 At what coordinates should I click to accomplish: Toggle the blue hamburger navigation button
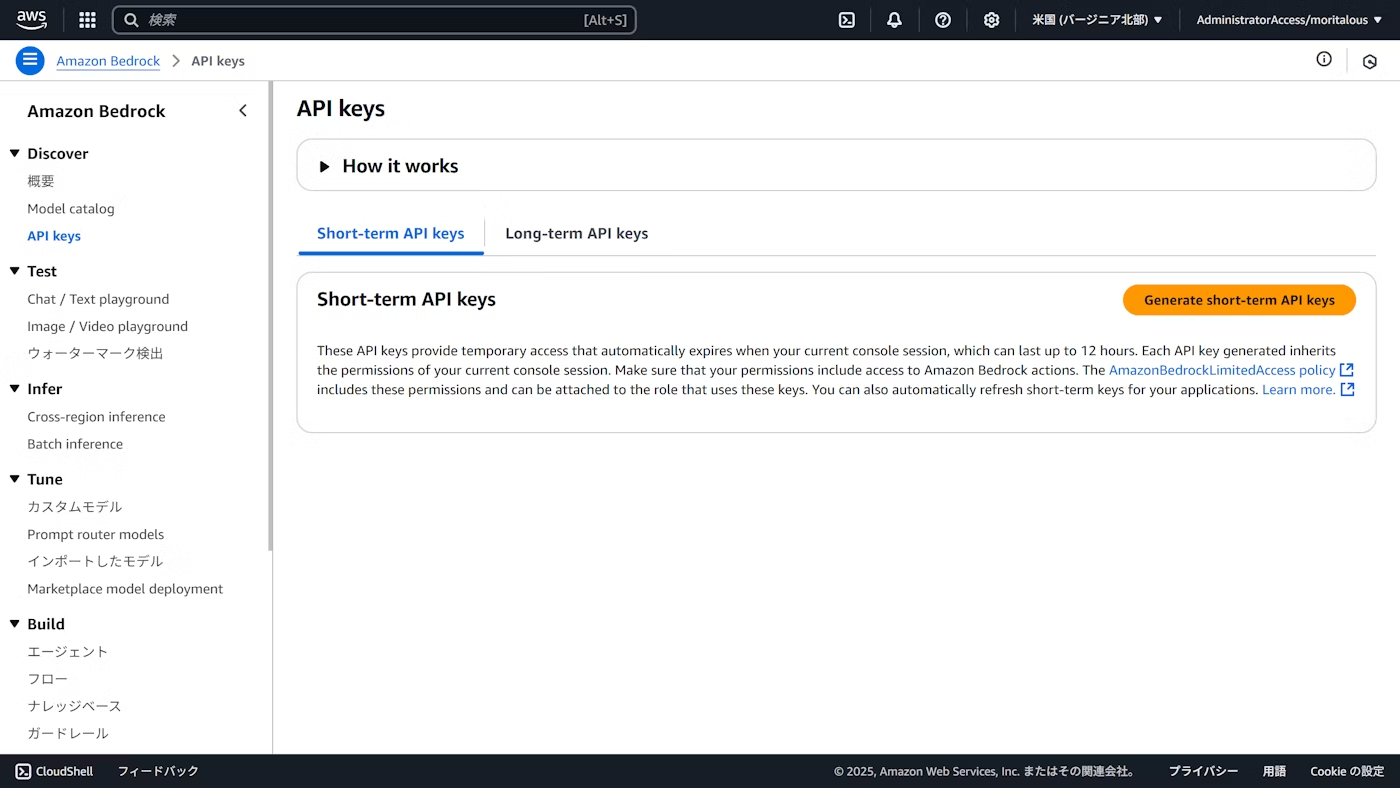point(30,61)
